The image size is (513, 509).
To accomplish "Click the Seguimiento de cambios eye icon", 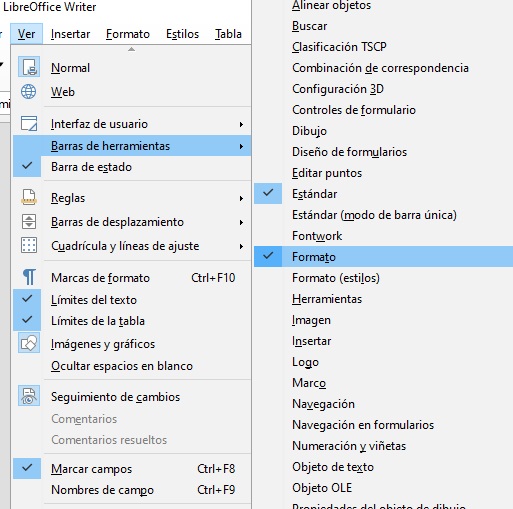I will pyautogui.click(x=29, y=396).
